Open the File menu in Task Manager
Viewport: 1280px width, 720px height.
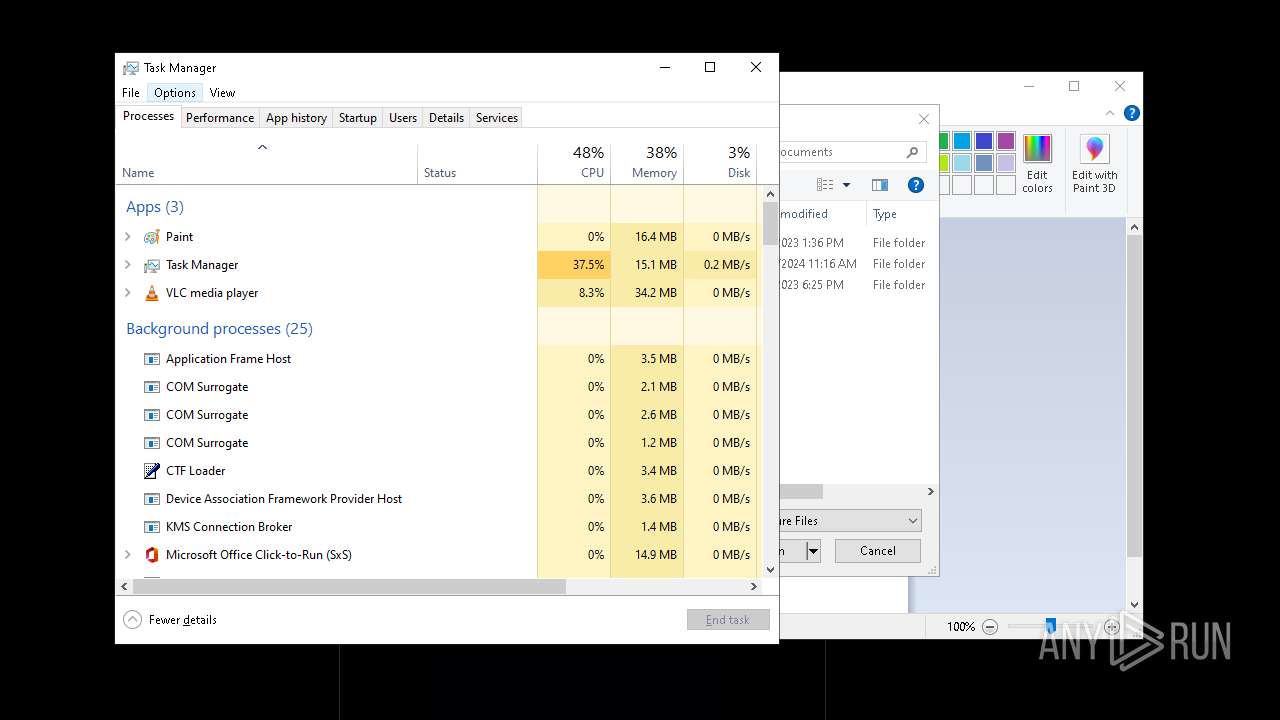click(x=131, y=93)
